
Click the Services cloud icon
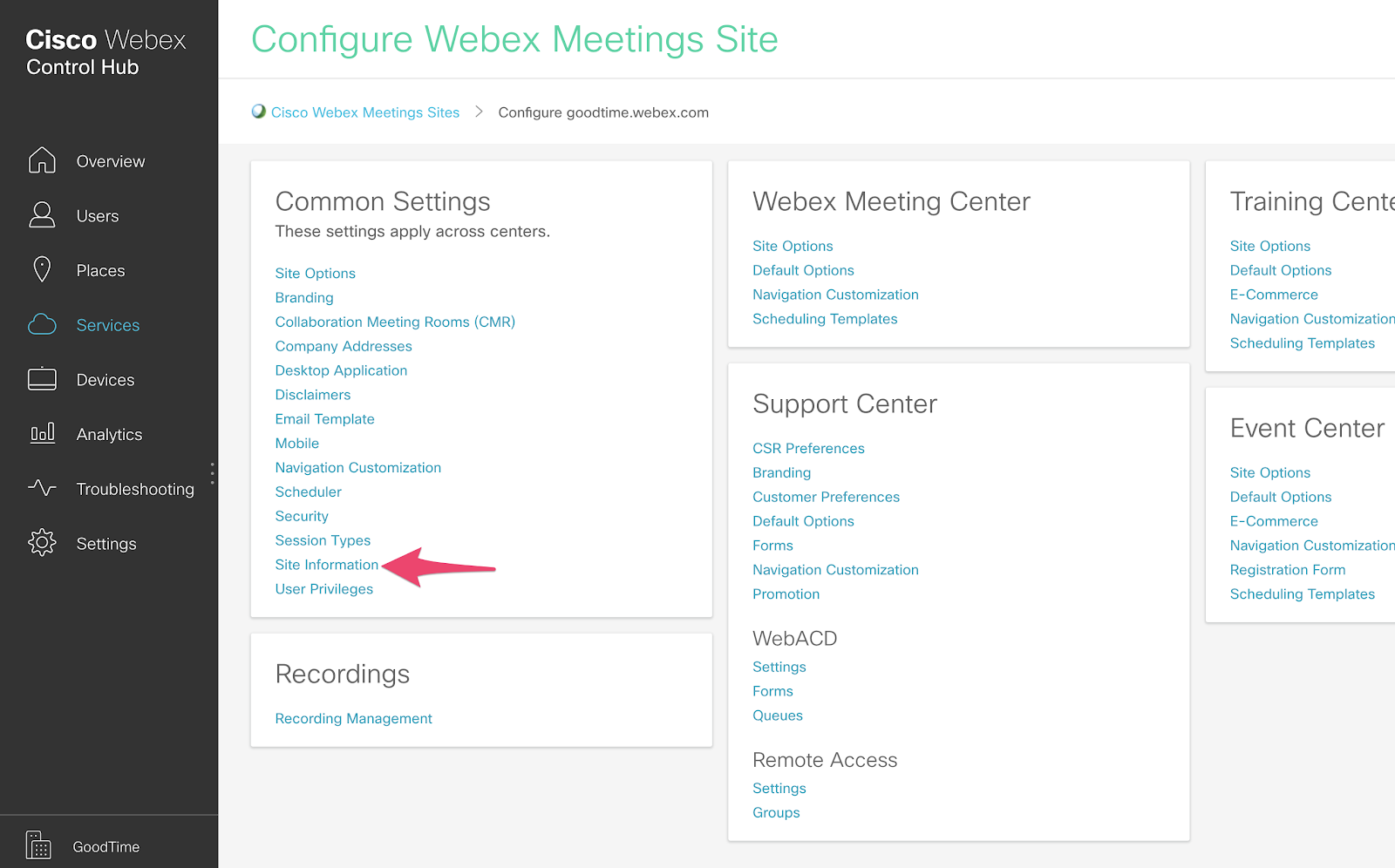[42, 325]
